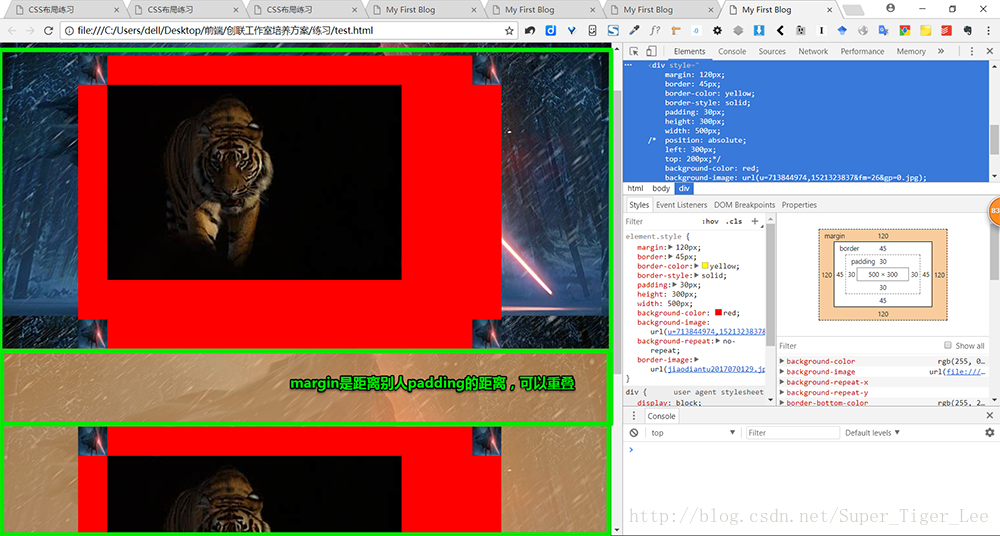
Task: Click the Evernote elephant extension icon
Action: coord(967,31)
